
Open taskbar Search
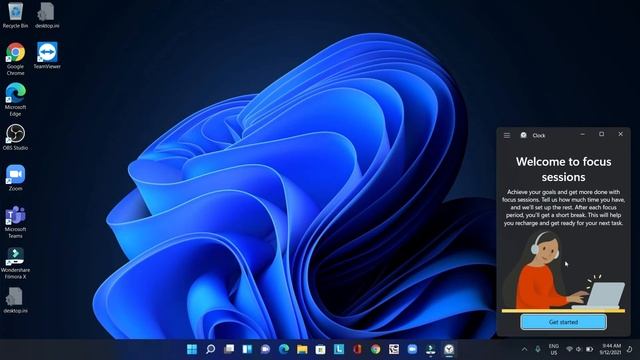pyautogui.click(x=210, y=349)
